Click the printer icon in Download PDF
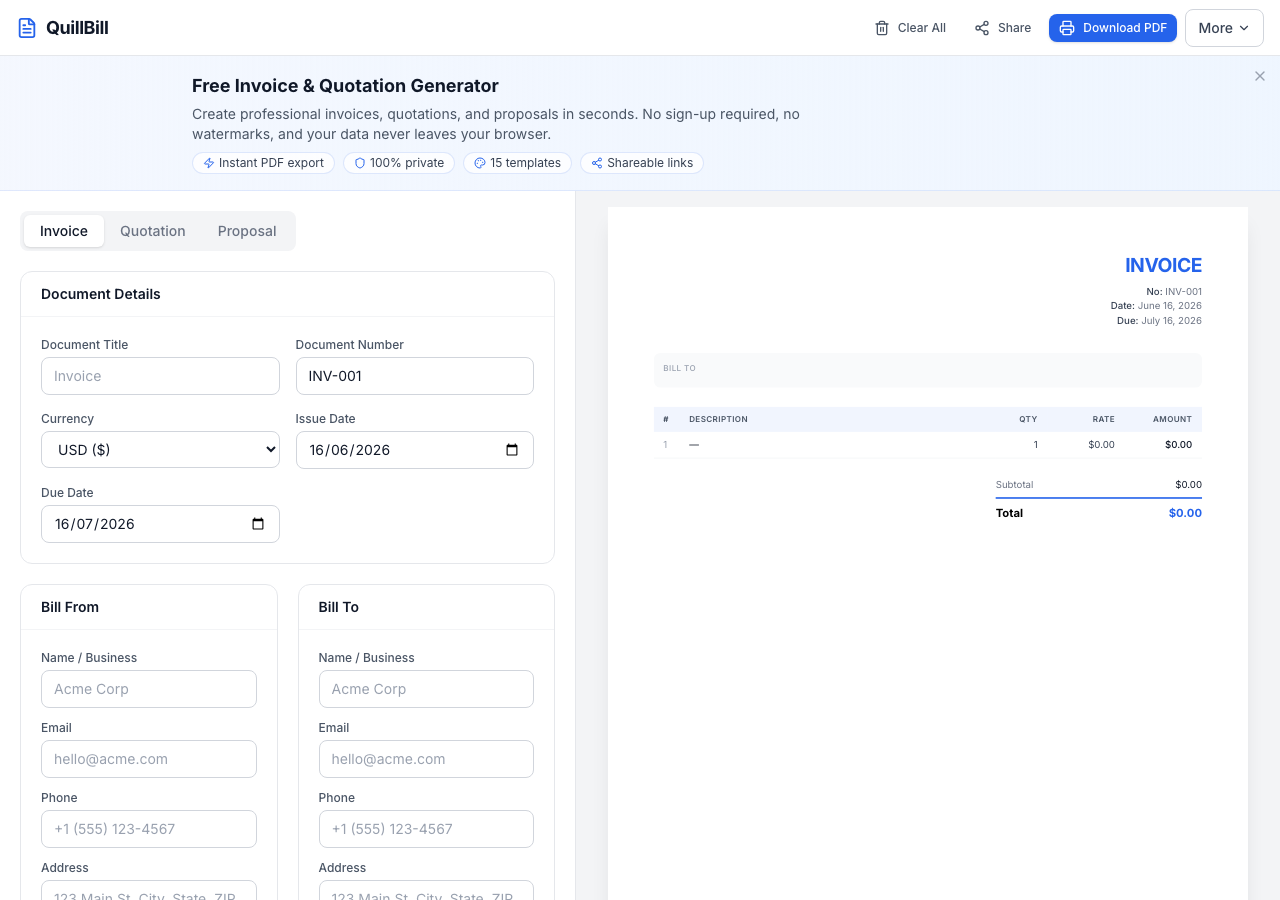 click(x=1067, y=28)
